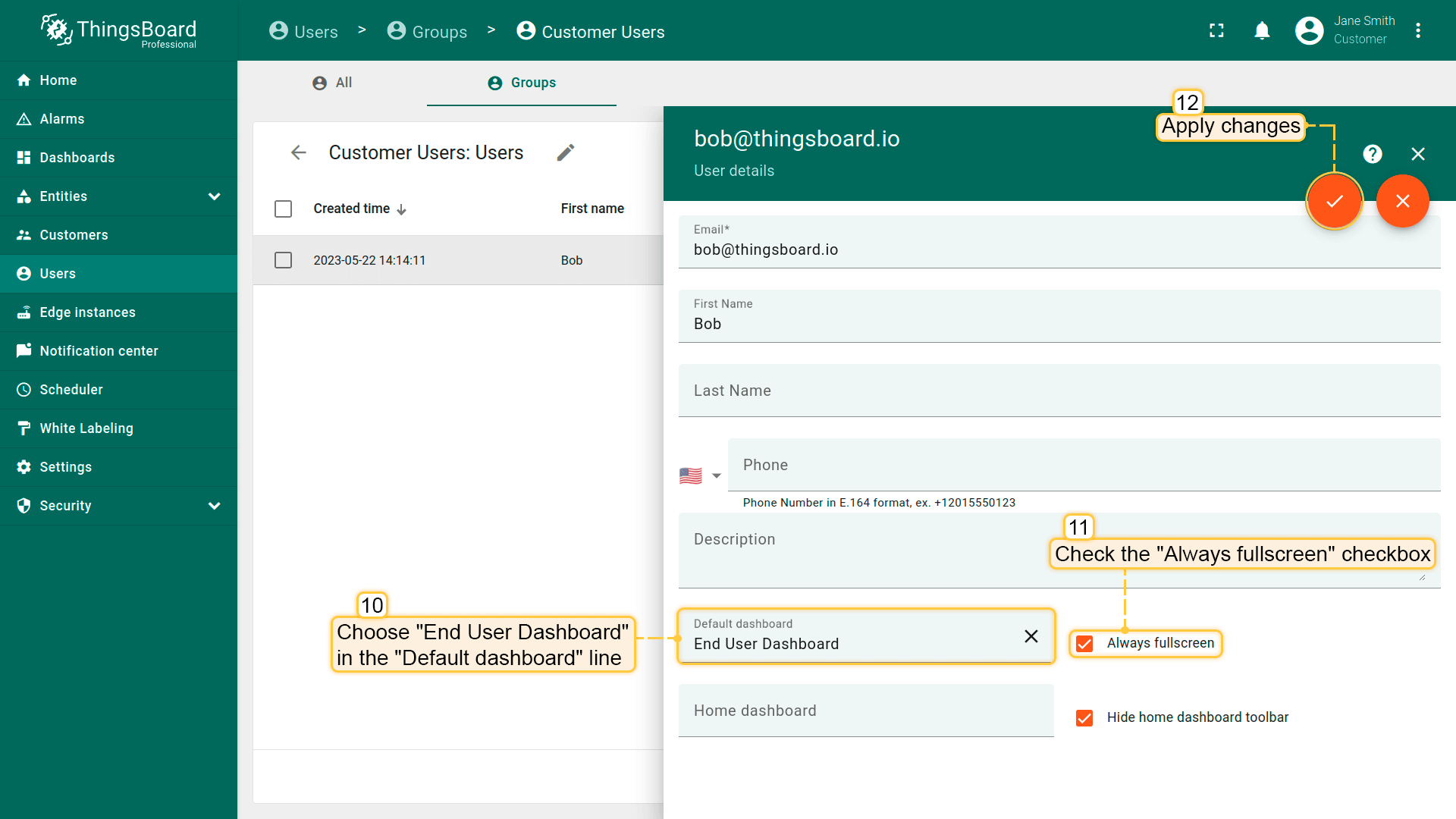Clear the End User Dashboard selection
This screenshot has width=1456, height=819.
1031,636
